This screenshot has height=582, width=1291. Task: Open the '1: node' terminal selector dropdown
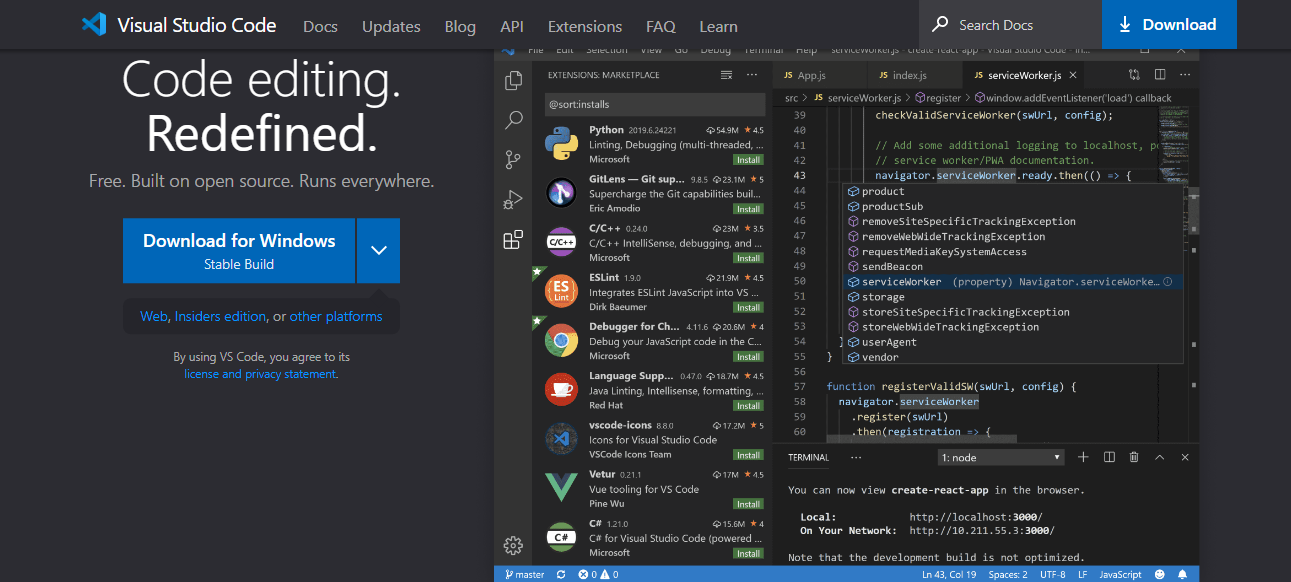tap(1000, 456)
